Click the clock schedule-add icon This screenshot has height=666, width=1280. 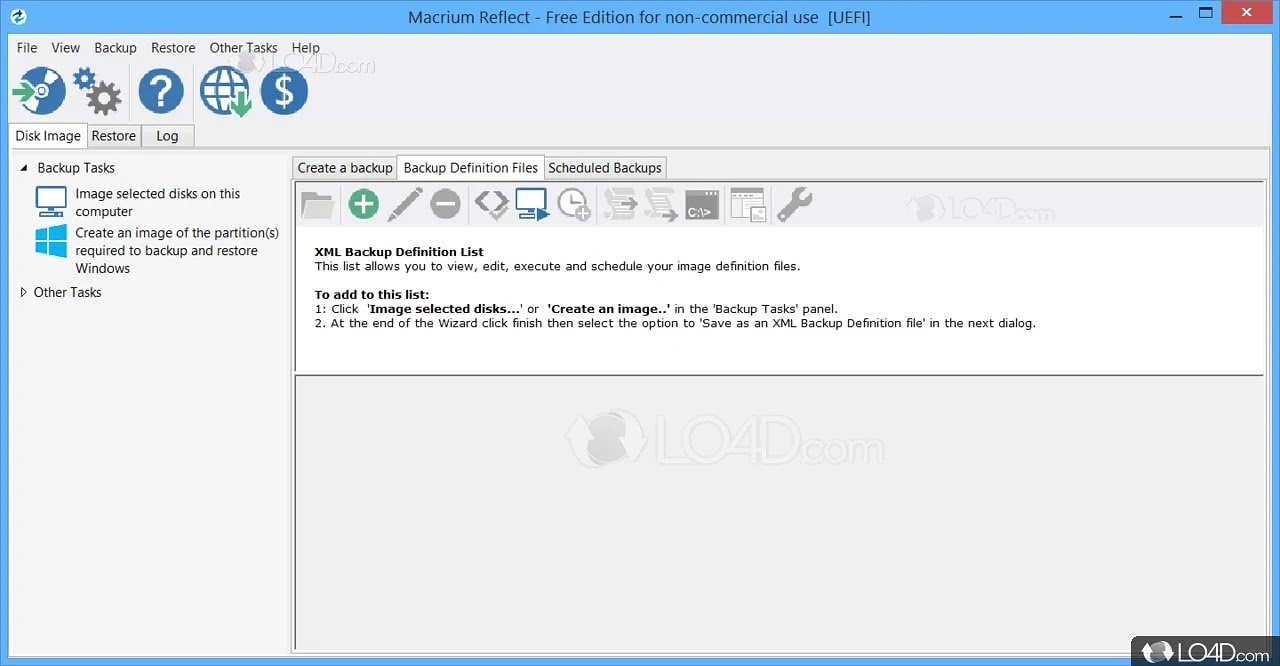574,204
